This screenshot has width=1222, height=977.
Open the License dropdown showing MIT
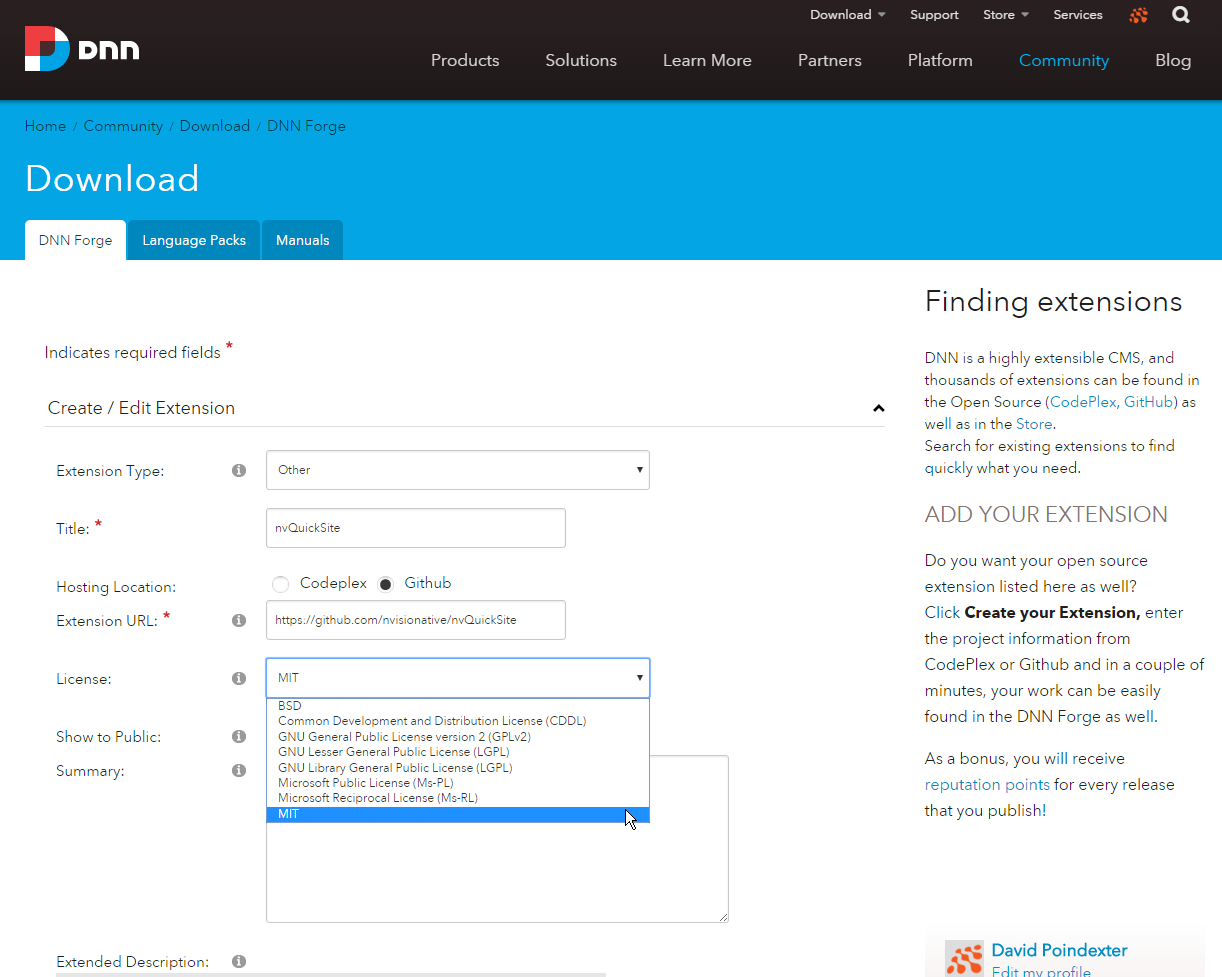tap(458, 678)
